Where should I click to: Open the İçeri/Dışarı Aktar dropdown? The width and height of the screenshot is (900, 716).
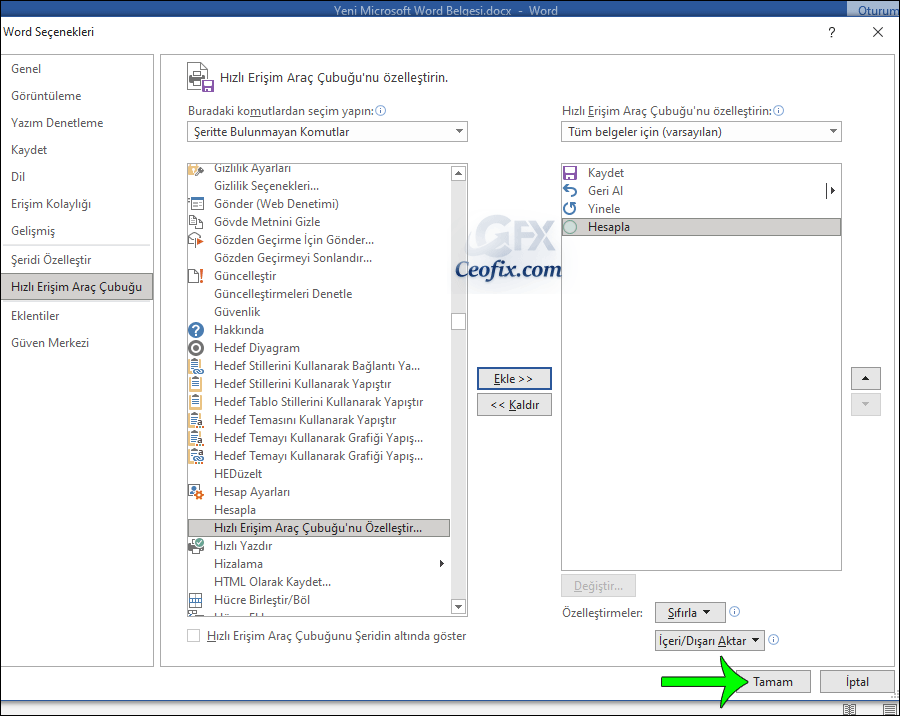point(709,641)
